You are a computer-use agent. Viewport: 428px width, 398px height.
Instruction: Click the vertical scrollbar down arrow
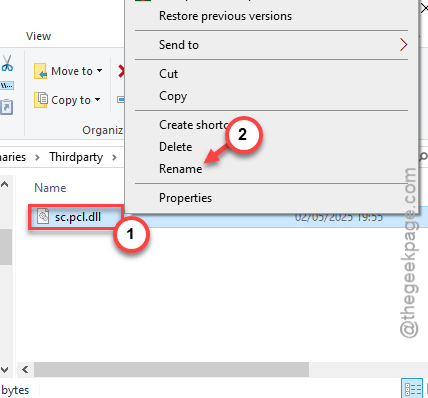pyautogui.click(x=5, y=369)
